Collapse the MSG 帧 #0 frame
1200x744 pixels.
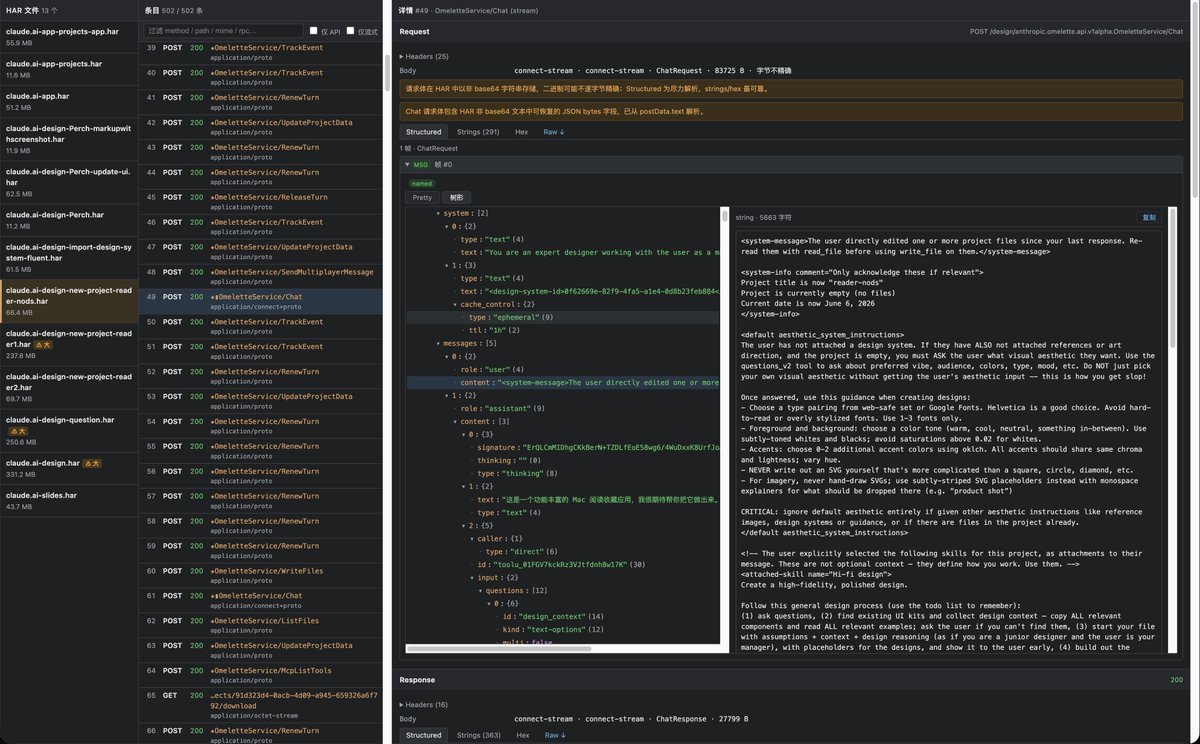(408, 164)
